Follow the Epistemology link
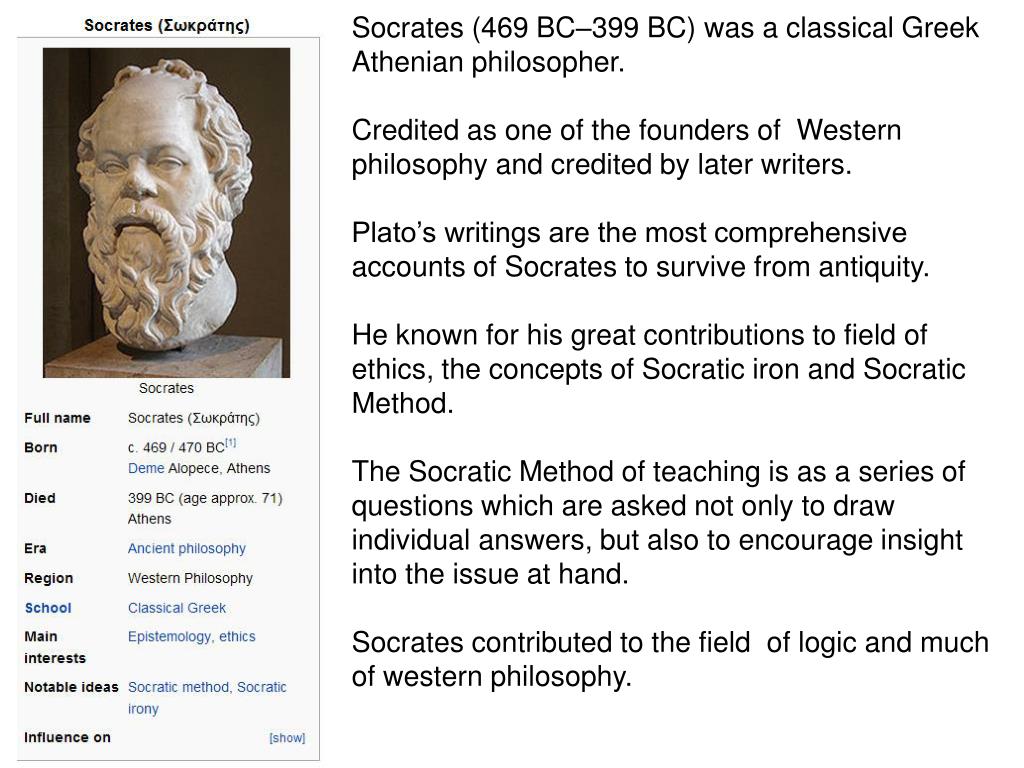This screenshot has height=768, width=1024. pyautogui.click(x=170, y=637)
